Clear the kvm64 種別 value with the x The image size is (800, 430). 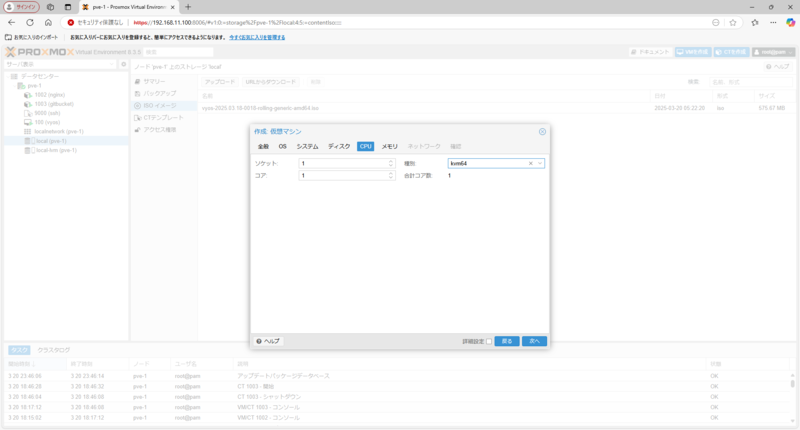(x=531, y=163)
